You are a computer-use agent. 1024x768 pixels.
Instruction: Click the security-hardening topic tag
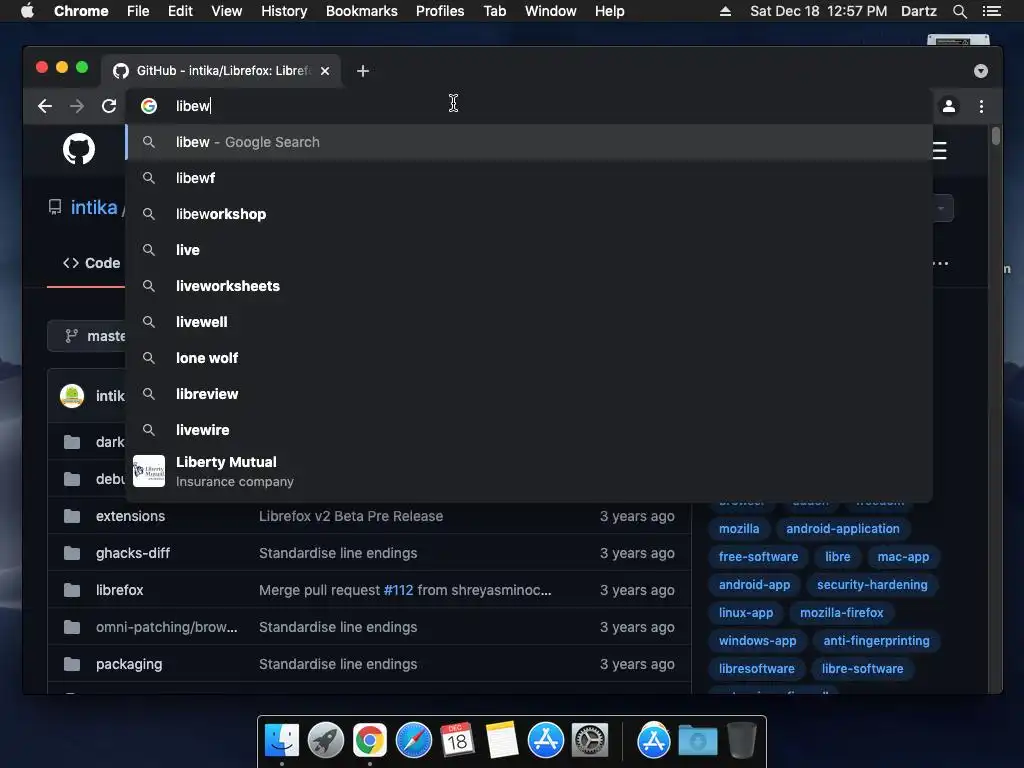tap(872, 584)
